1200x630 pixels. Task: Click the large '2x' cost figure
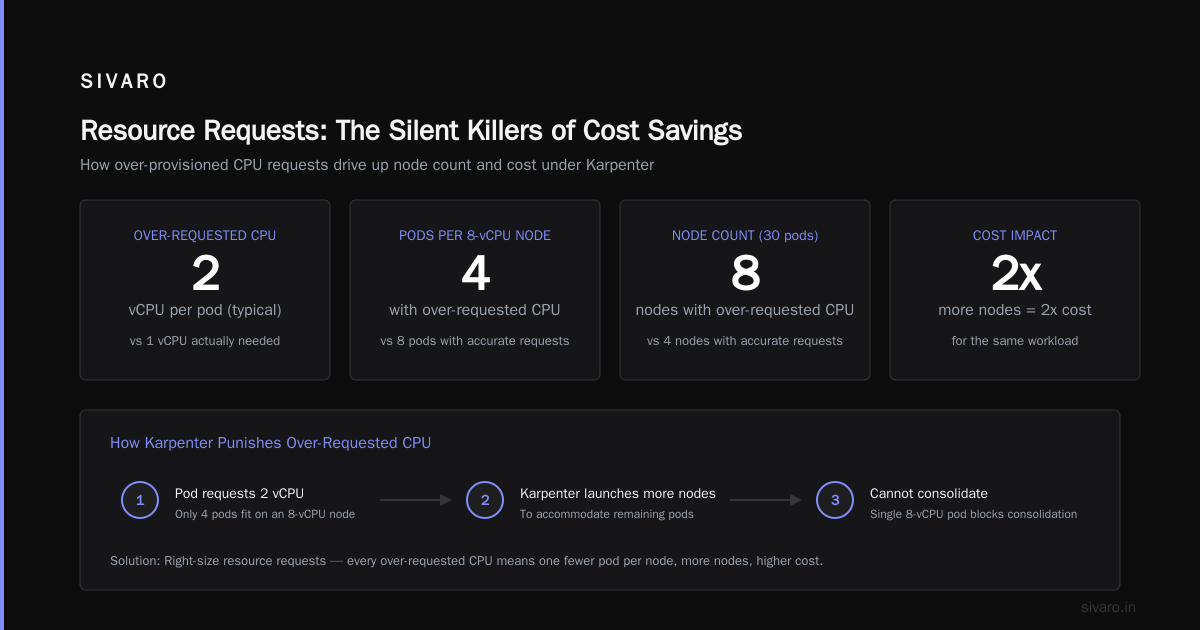(1015, 273)
